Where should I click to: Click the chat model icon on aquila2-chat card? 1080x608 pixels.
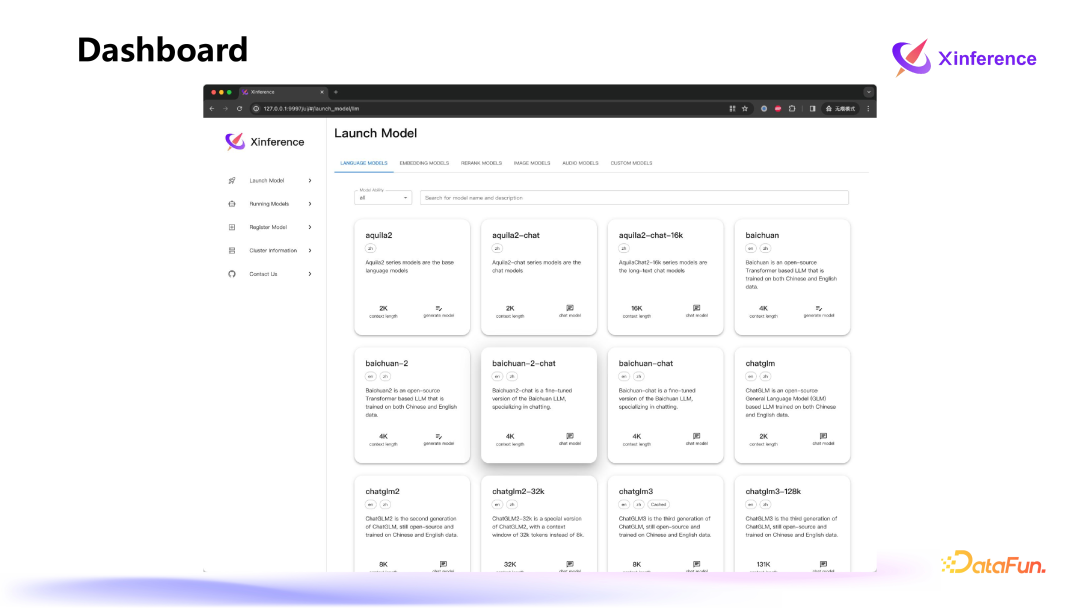[x=570, y=308]
